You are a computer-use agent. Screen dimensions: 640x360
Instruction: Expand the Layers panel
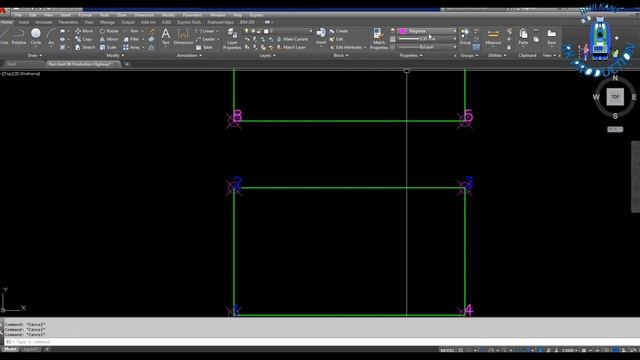(x=267, y=55)
